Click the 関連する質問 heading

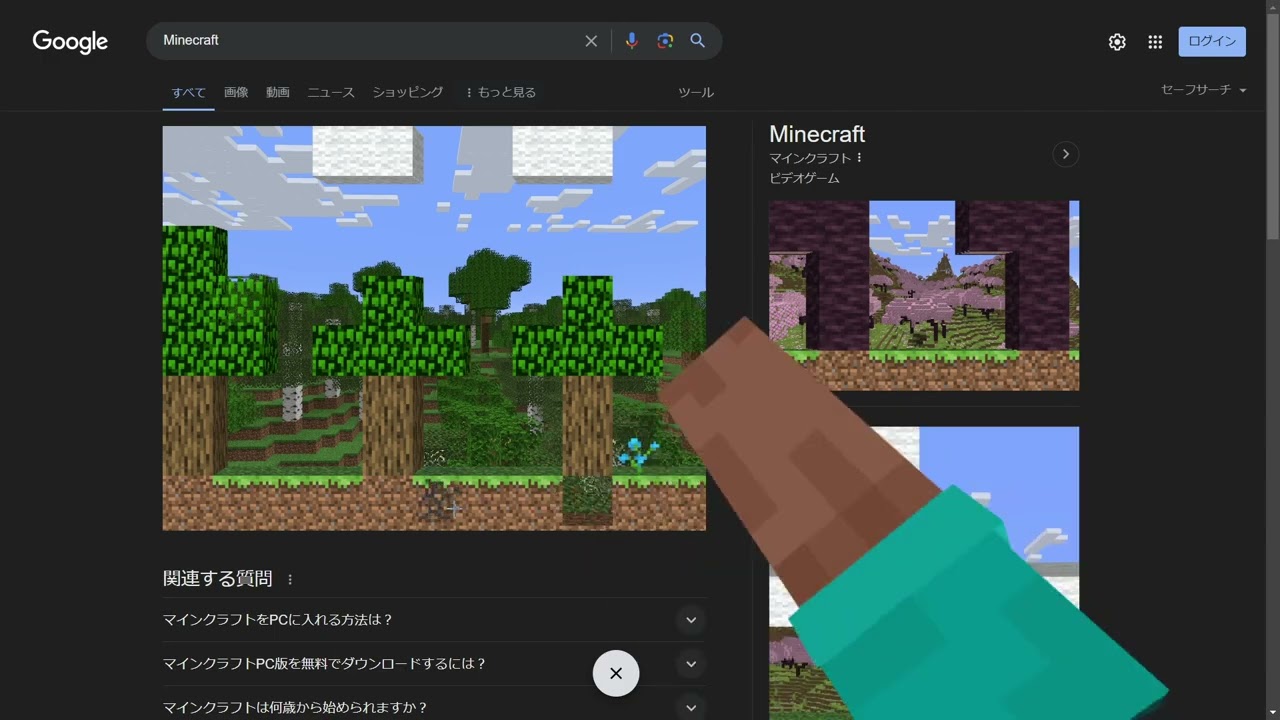218,578
